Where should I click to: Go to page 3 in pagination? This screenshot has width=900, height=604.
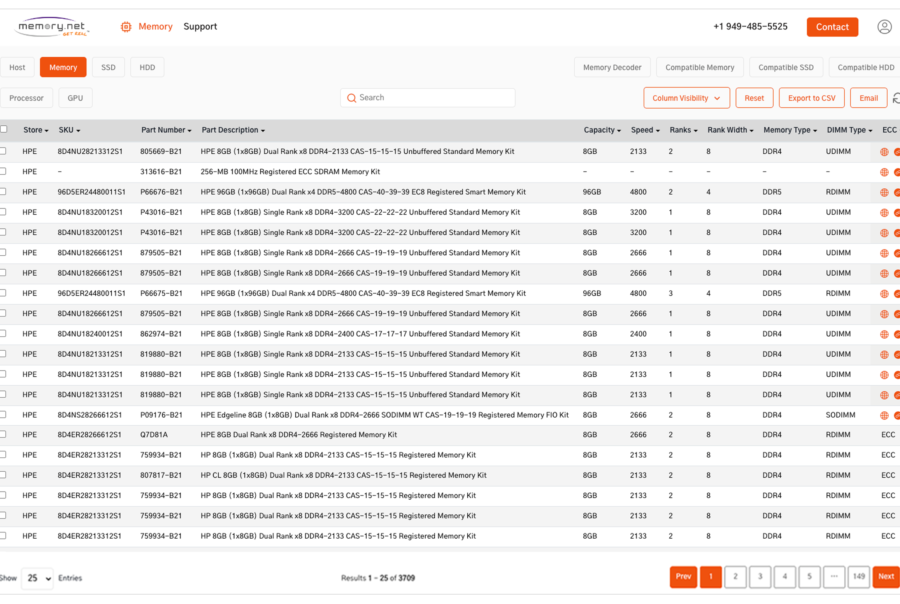(x=760, y=576)
